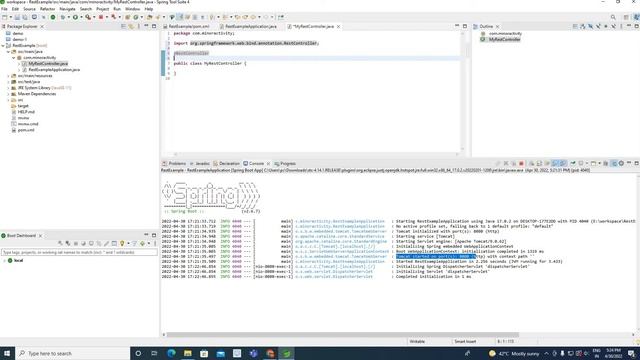Collapse the com.minoractivity package node
Viewport: 640px width, 360px height.
point(13,58)
